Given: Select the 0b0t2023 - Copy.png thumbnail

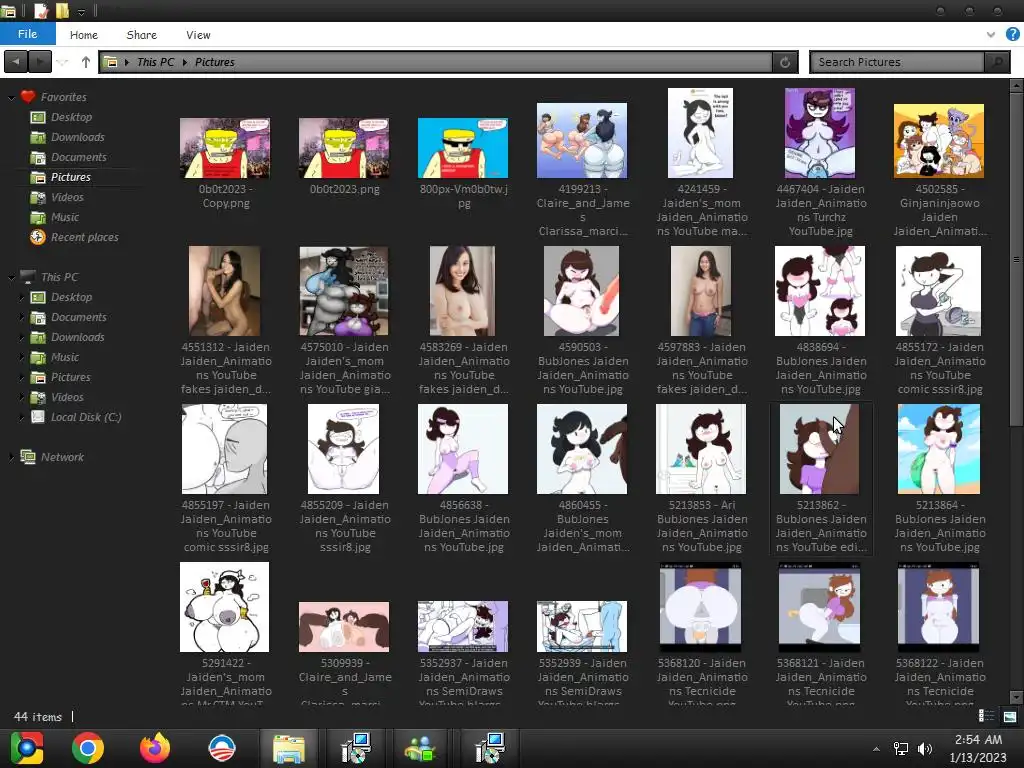Looking at the screenshot, I should pos(225,148).
